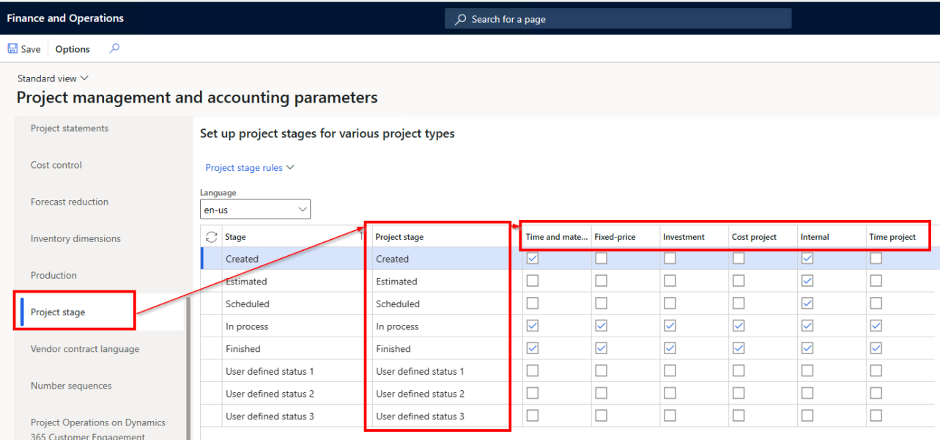Viewport: 941px width, 441px height.
Task: Check Investment for User defined status 1
Action: pos(670,371)
